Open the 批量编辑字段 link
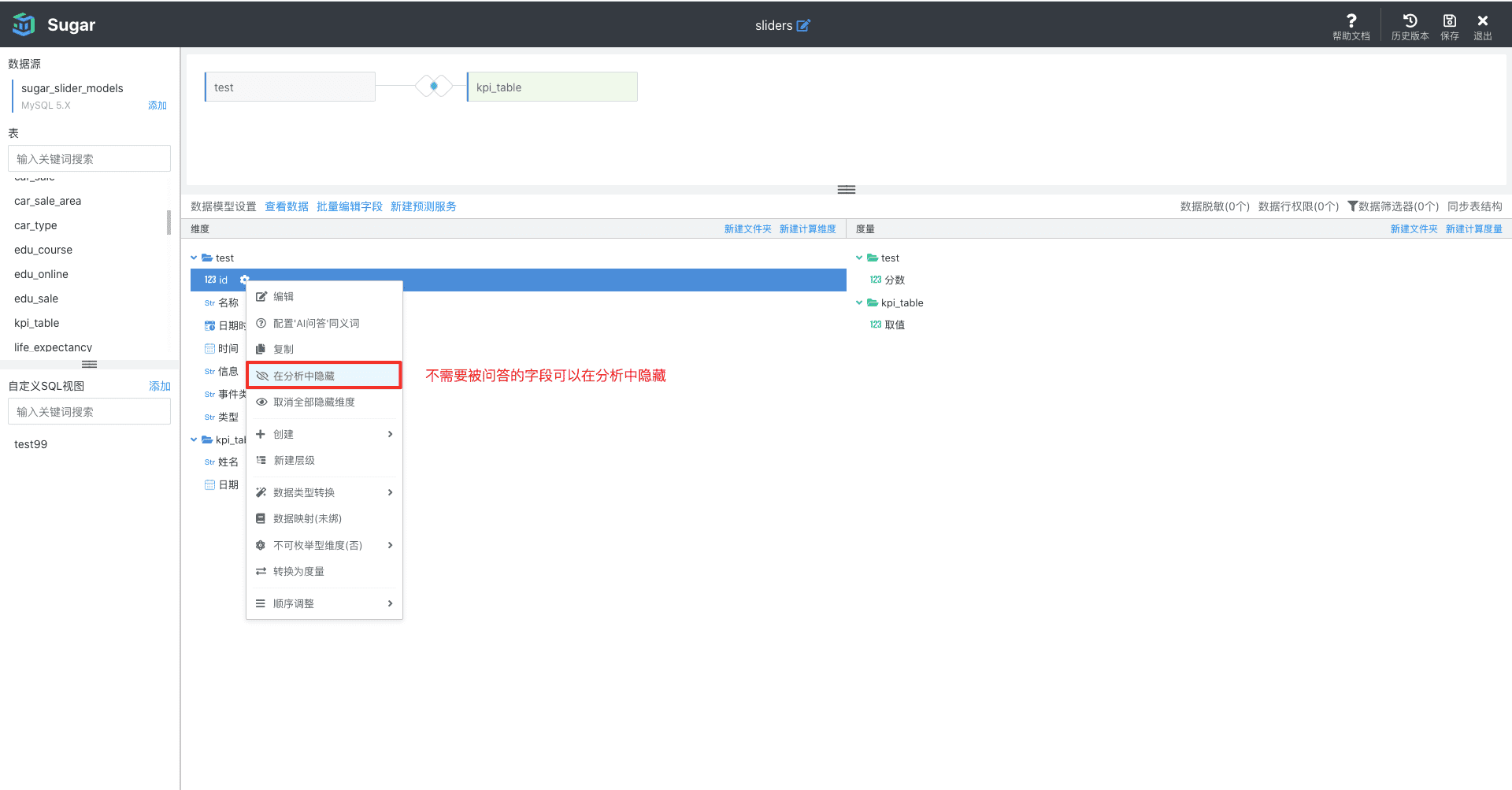Viewport: 1512px width, 790px height. (x=350, y=206)
